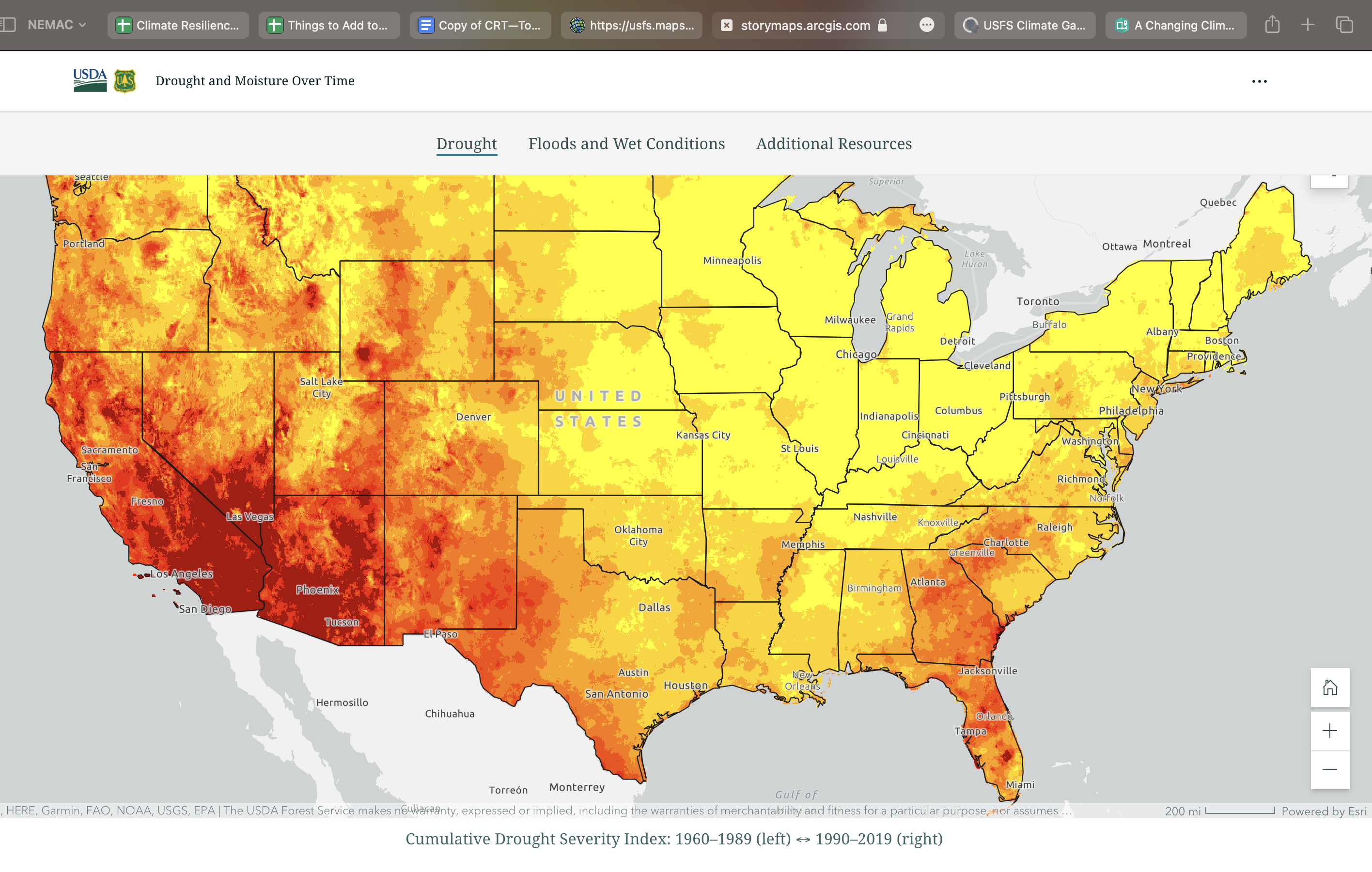Click the USDA logo
This screenshot has width=1372, height=872.
coord(90,80)
